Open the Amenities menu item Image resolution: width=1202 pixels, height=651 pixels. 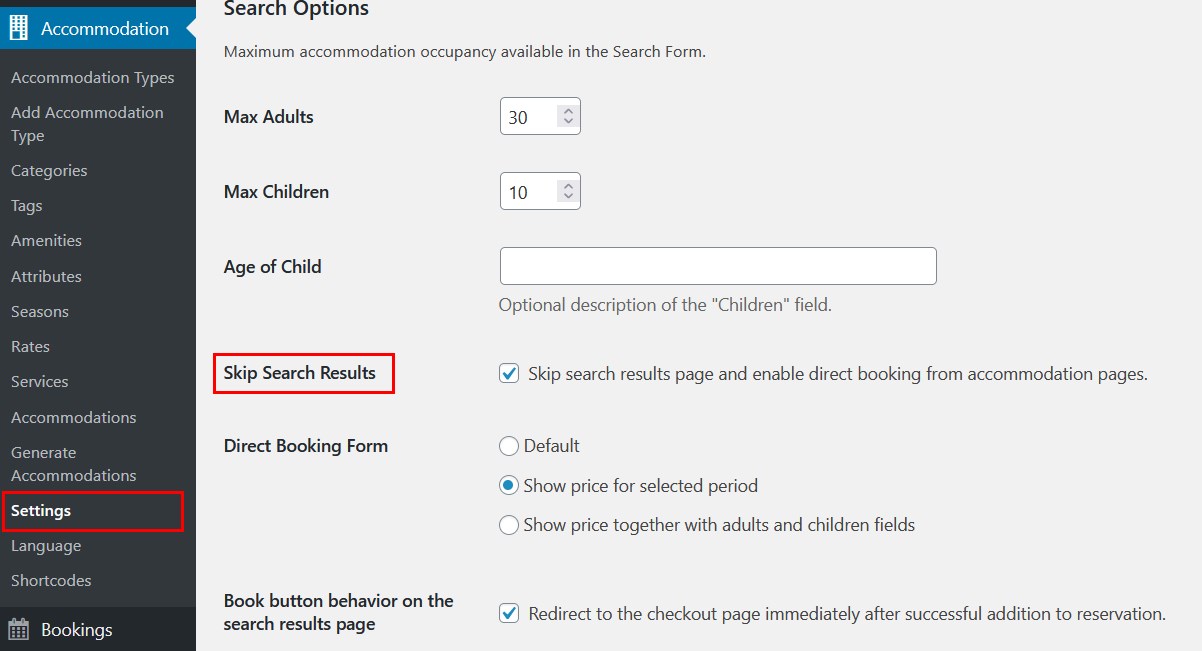click(46, 241)
